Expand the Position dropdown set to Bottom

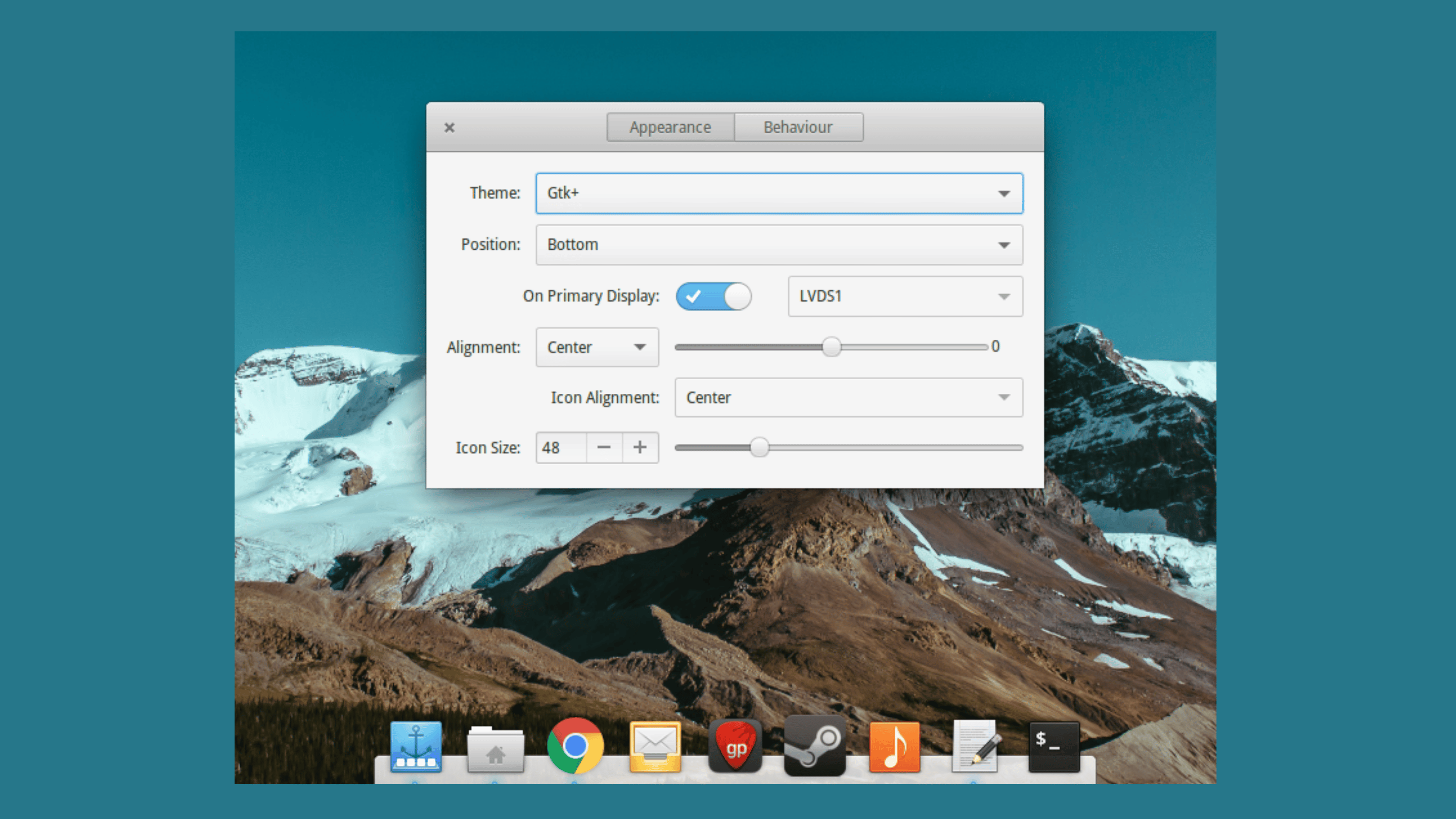pos(779,245)
